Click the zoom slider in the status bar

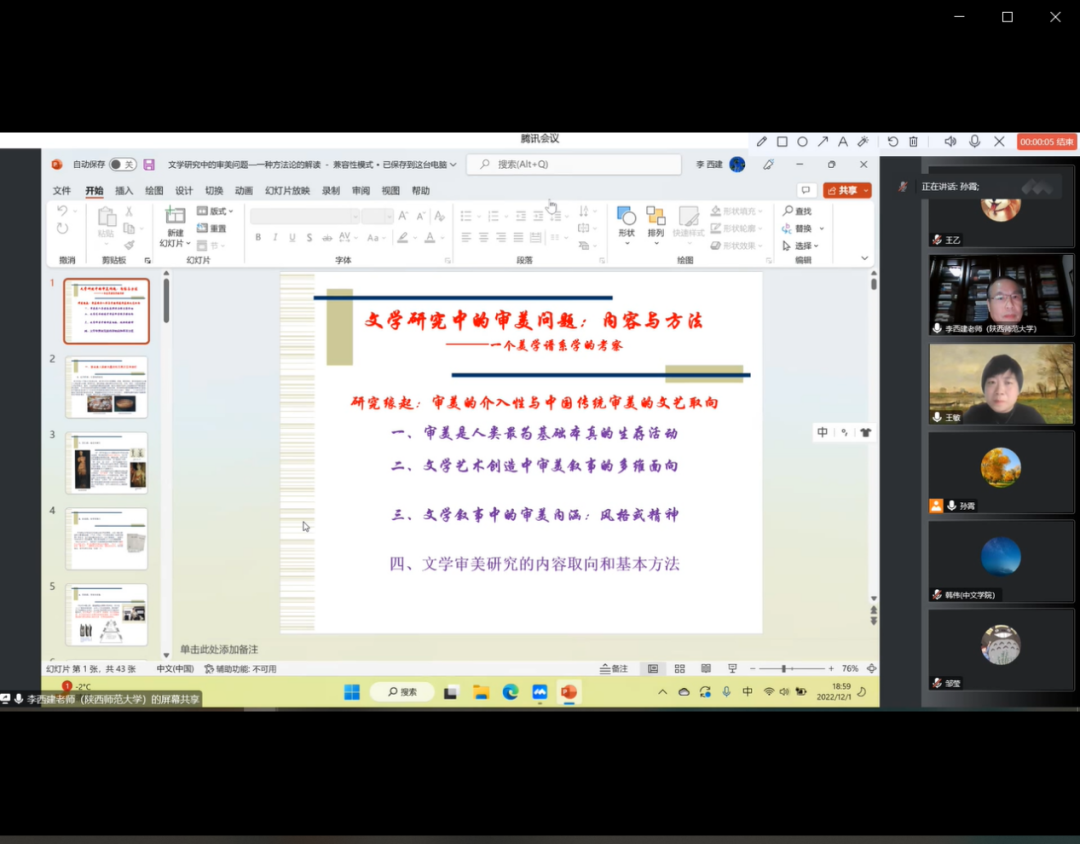coord(787,668)
